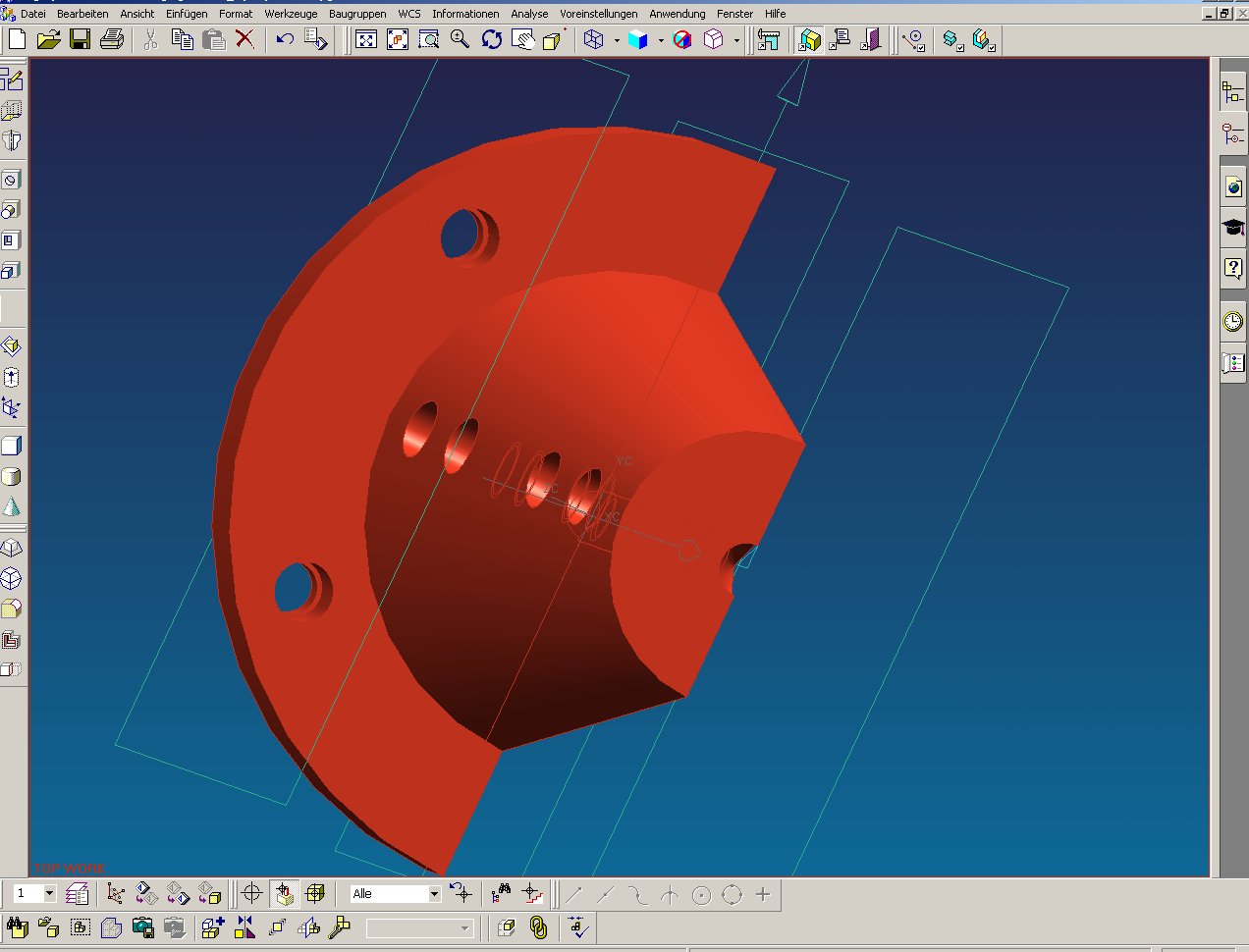Save the part with the floppy disk icon
Viewport: 1249px width, 952px height.
click(x=81, y=39)
